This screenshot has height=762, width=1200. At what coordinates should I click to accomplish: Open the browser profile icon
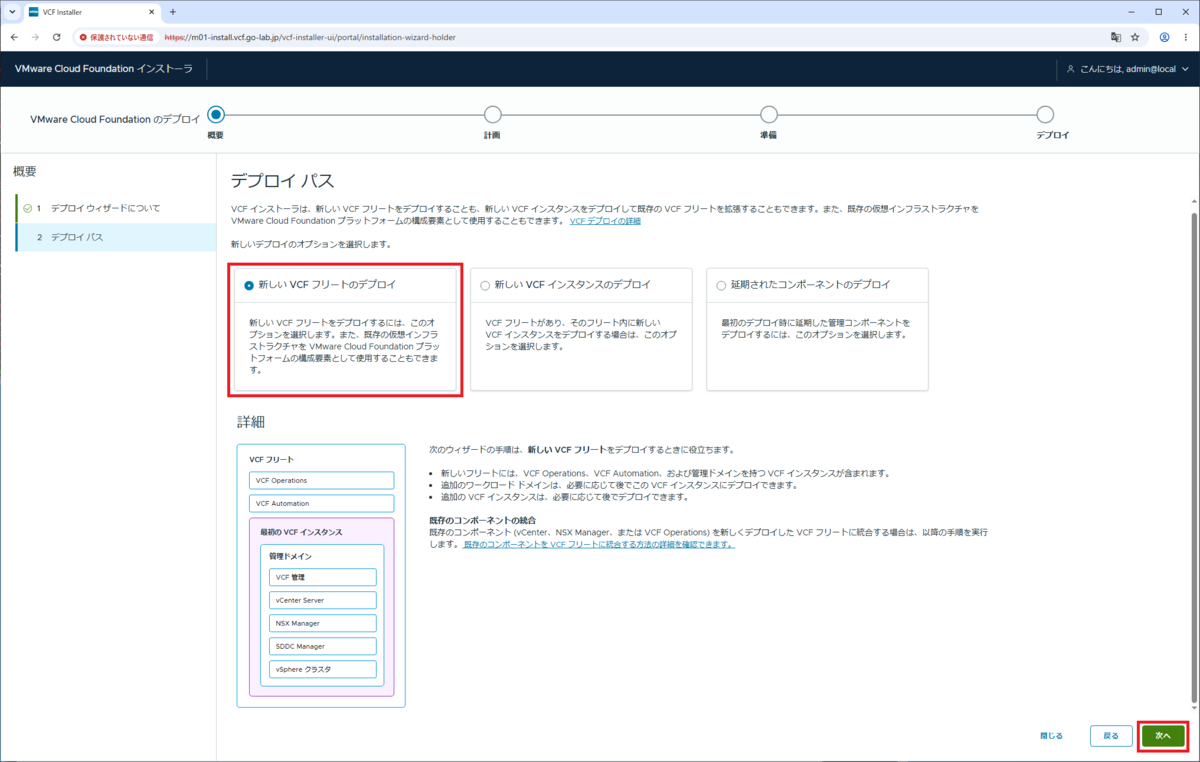pos(1165,37)
